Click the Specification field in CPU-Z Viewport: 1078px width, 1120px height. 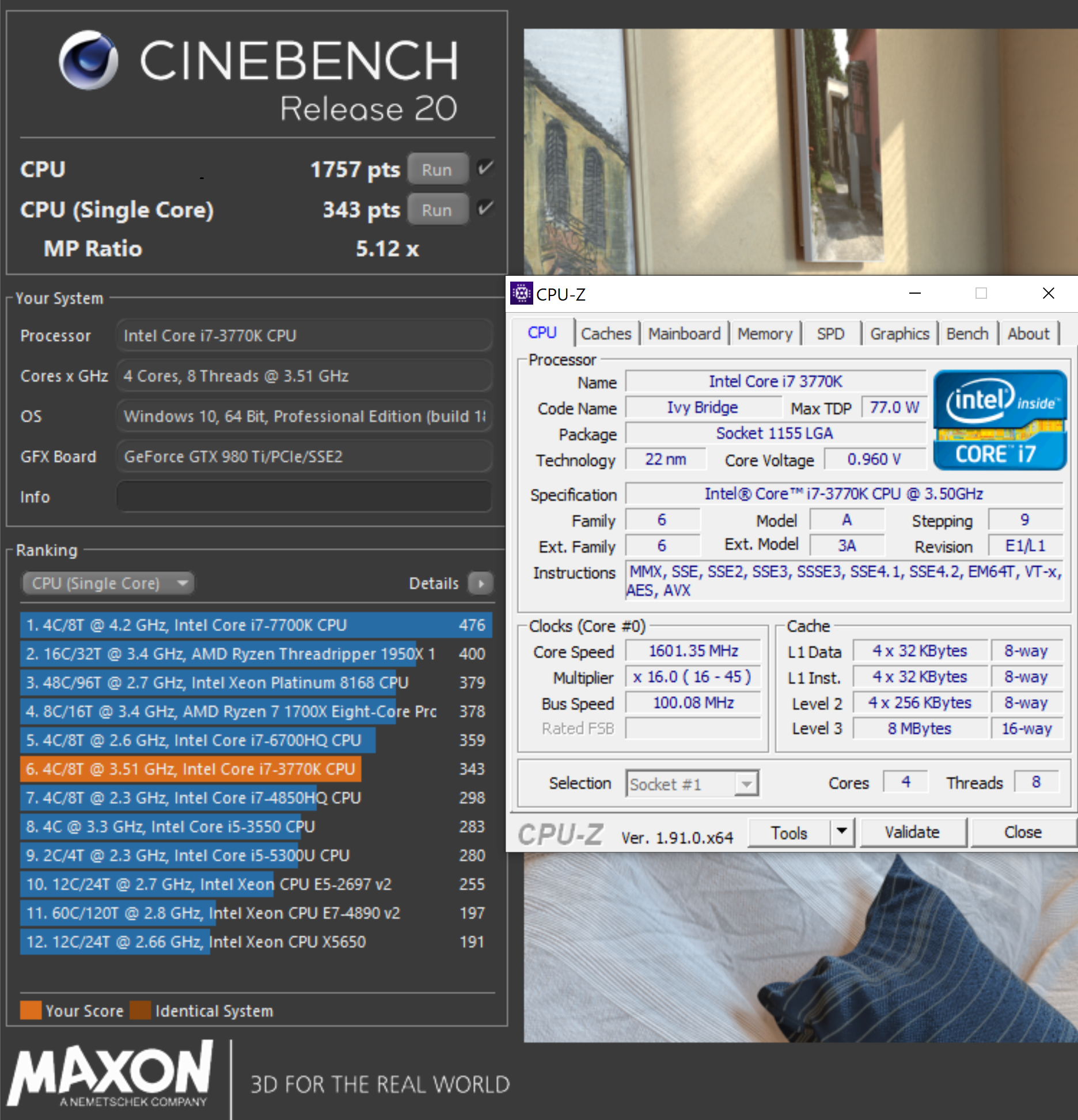click(844, 493)
